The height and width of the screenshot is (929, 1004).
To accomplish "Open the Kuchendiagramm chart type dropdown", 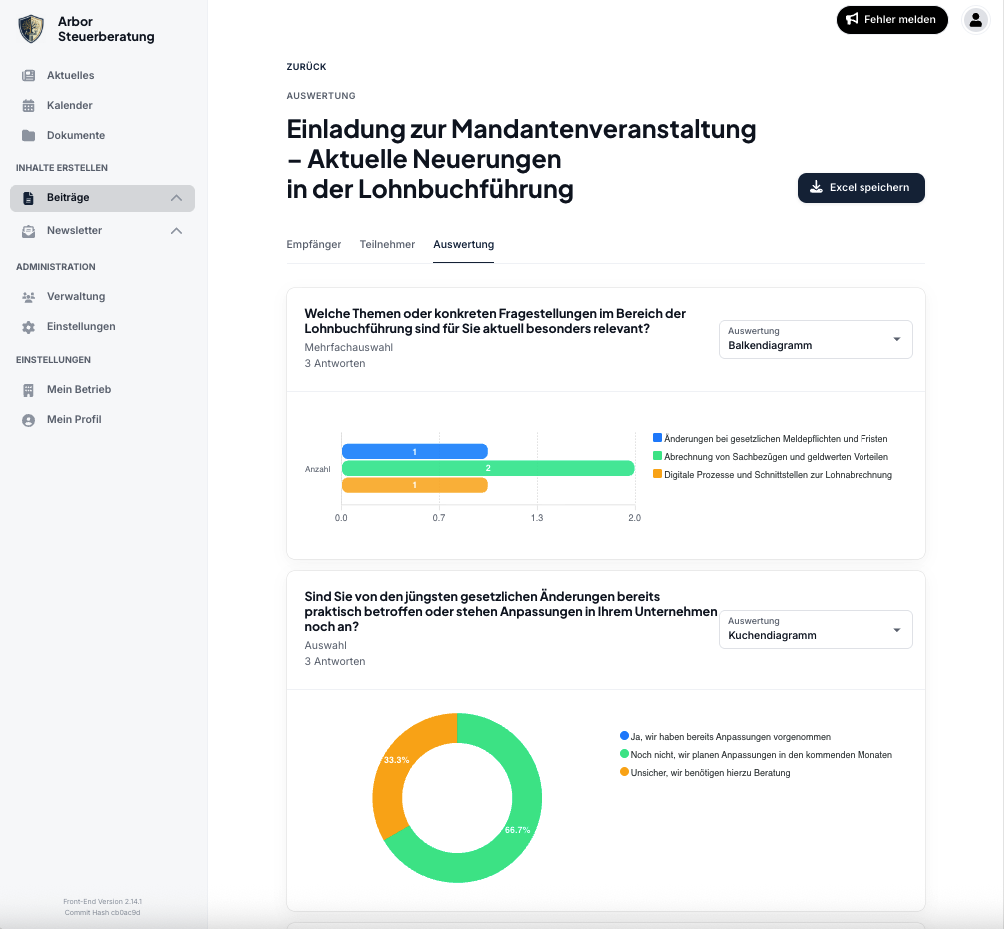I will click(815, 629).
